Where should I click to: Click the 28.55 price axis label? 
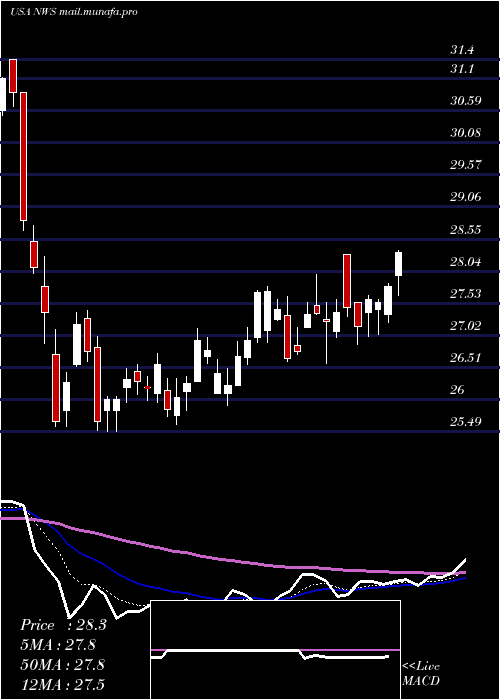(x=466, y=230)
